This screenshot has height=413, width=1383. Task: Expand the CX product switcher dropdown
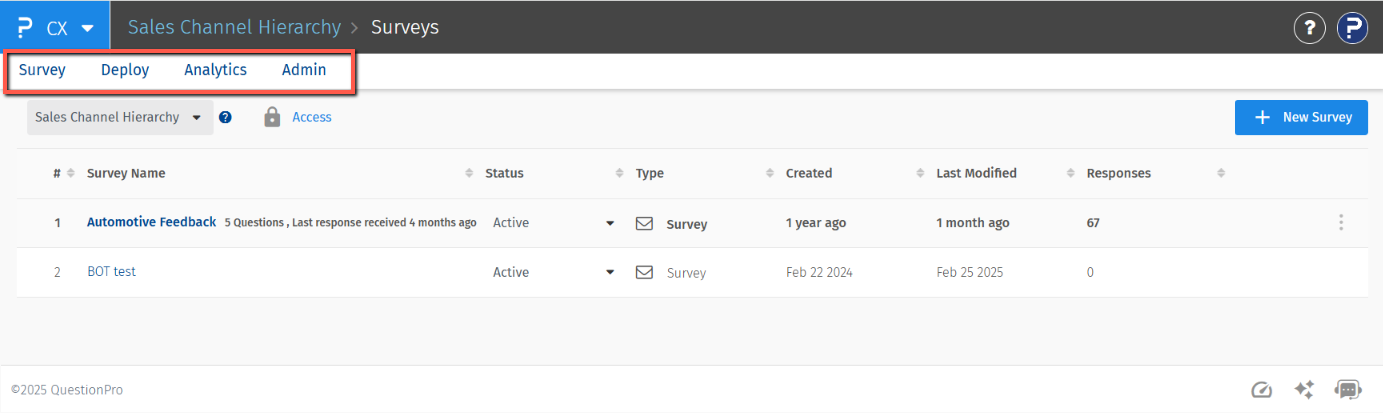(88, 28)
